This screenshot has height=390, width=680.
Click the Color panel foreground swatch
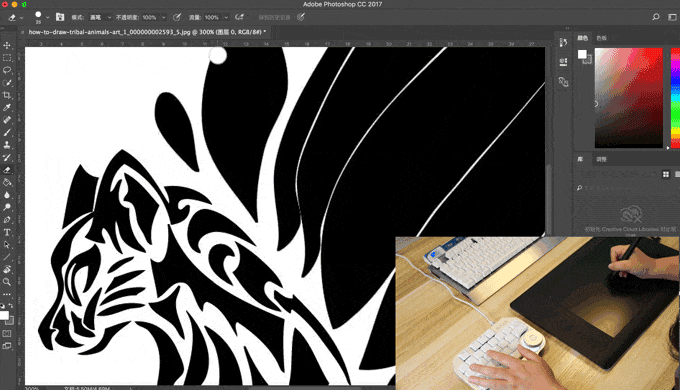click(x=582, y=54)
